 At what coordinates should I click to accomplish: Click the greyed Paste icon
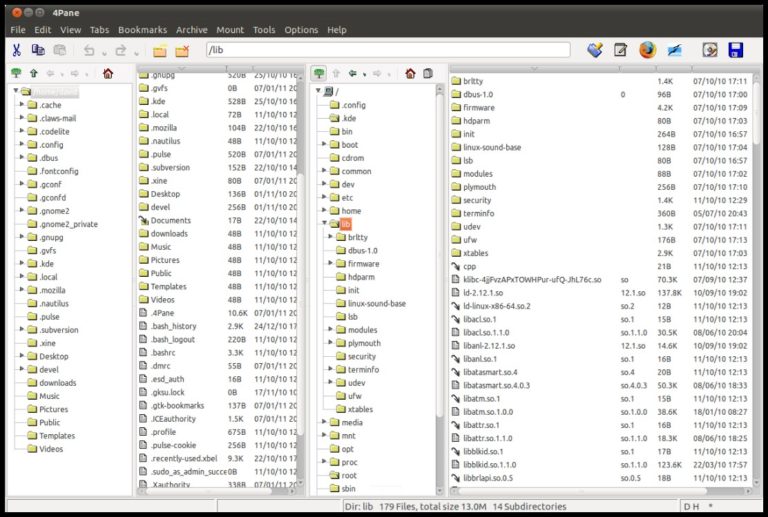tap(60, 50)
